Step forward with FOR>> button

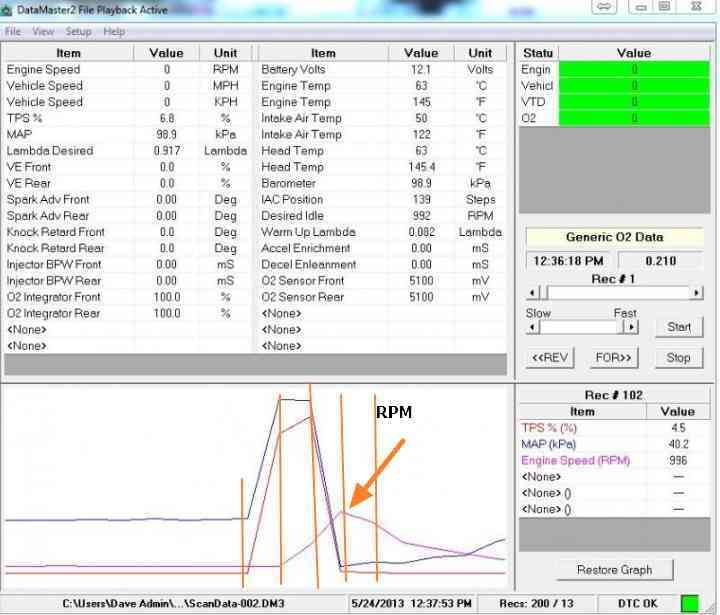tap(613, 357)
